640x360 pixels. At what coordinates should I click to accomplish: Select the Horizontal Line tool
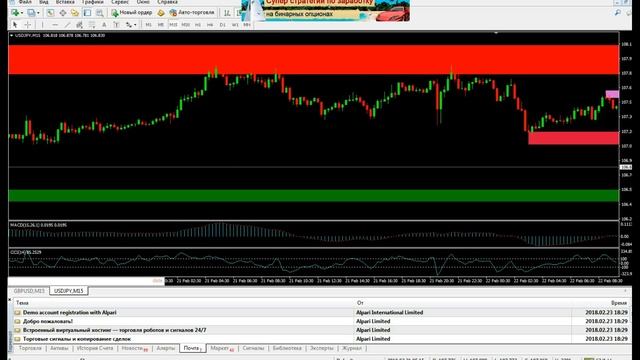point(55,25)
